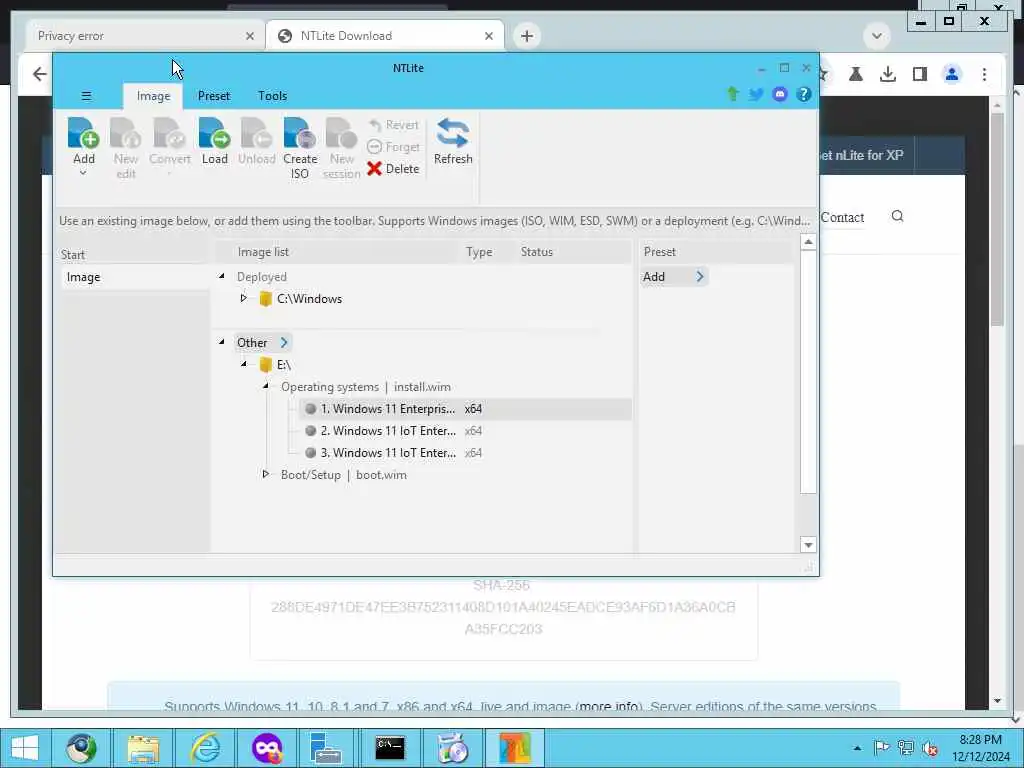Click NTLite scrollbar down arrow

pyautogui.click(x=808, y=545)
